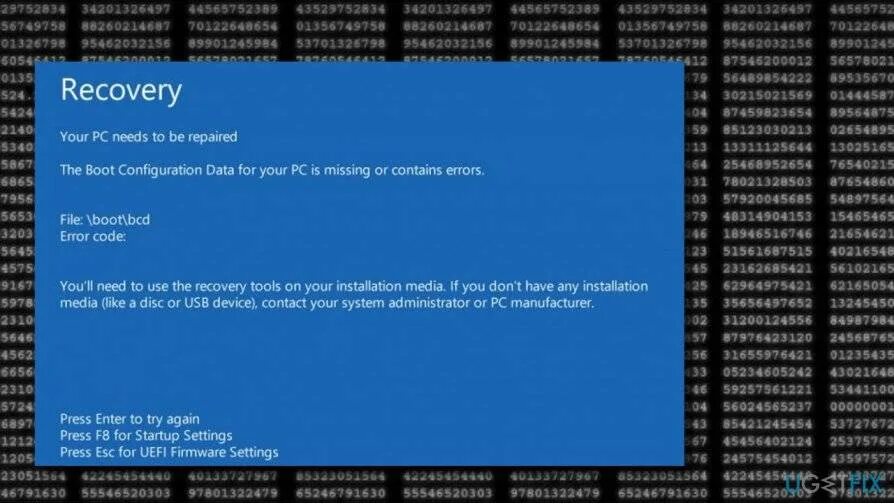The width and height of the screenshot is (894, 504).
Task: Click background number 57920045685
Action: pyautogui.click(x=767, y=199)
